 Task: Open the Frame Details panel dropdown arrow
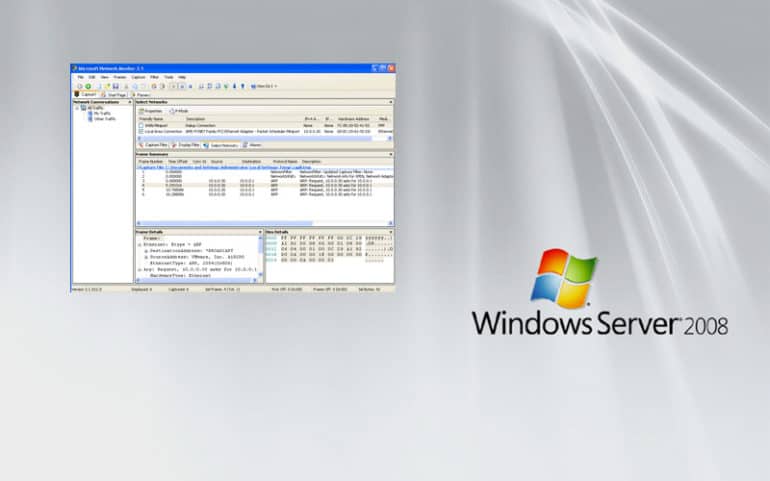pos(260,232)
